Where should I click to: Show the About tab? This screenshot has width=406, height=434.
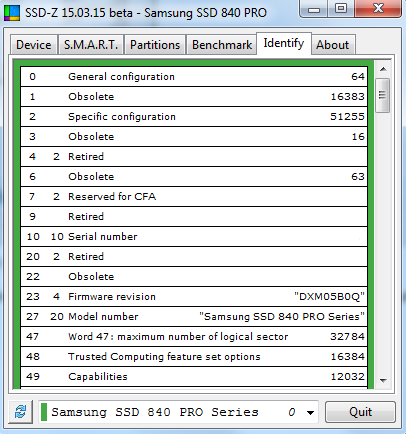(x=333, y=45)
